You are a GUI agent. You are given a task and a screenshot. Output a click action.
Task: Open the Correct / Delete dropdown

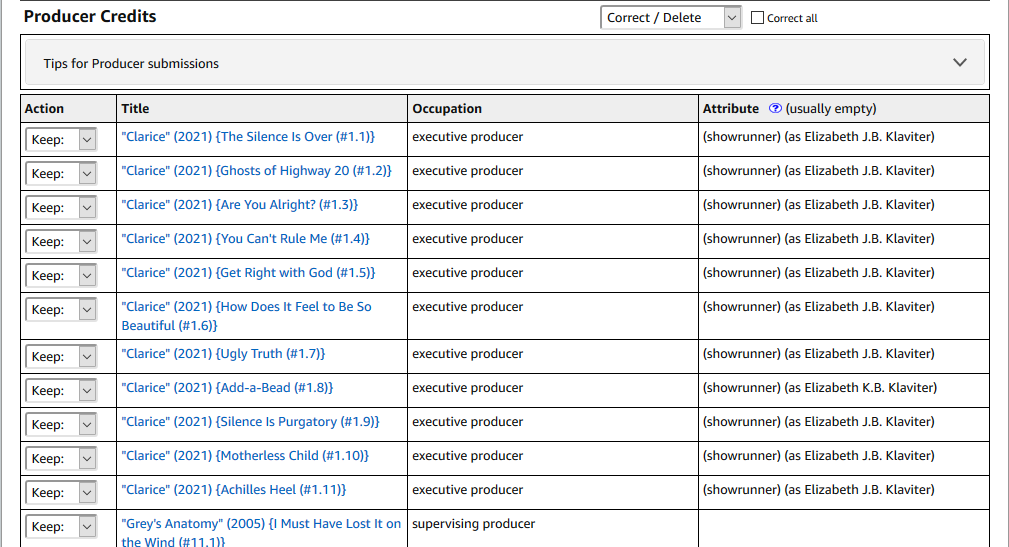coord(671,17)
